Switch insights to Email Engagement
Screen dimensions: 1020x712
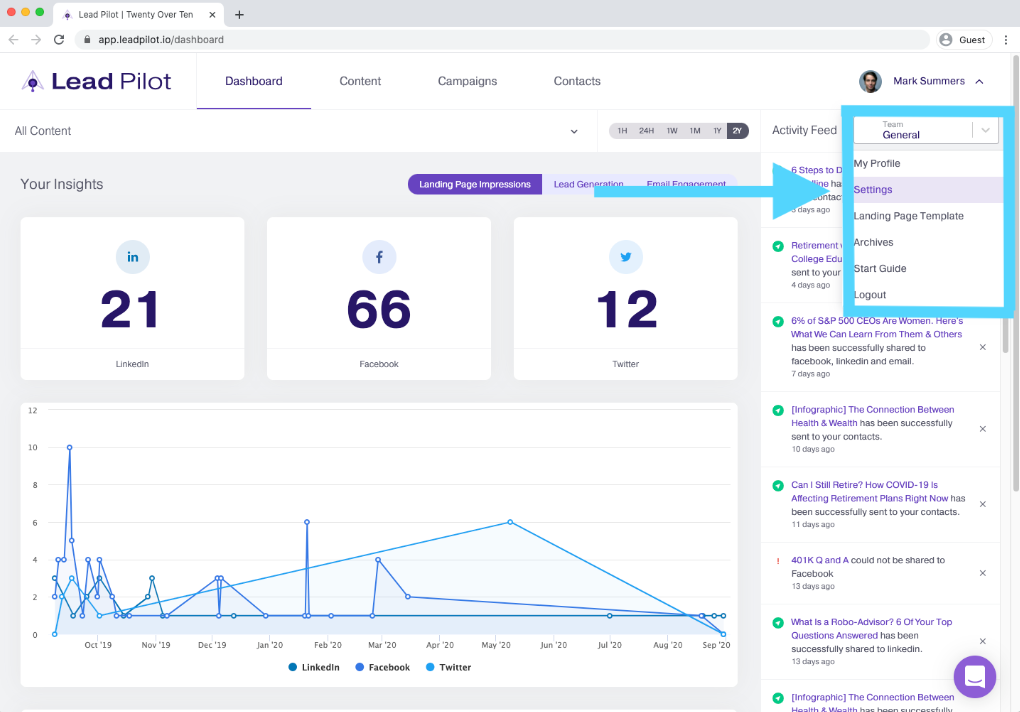click(686, 185)
